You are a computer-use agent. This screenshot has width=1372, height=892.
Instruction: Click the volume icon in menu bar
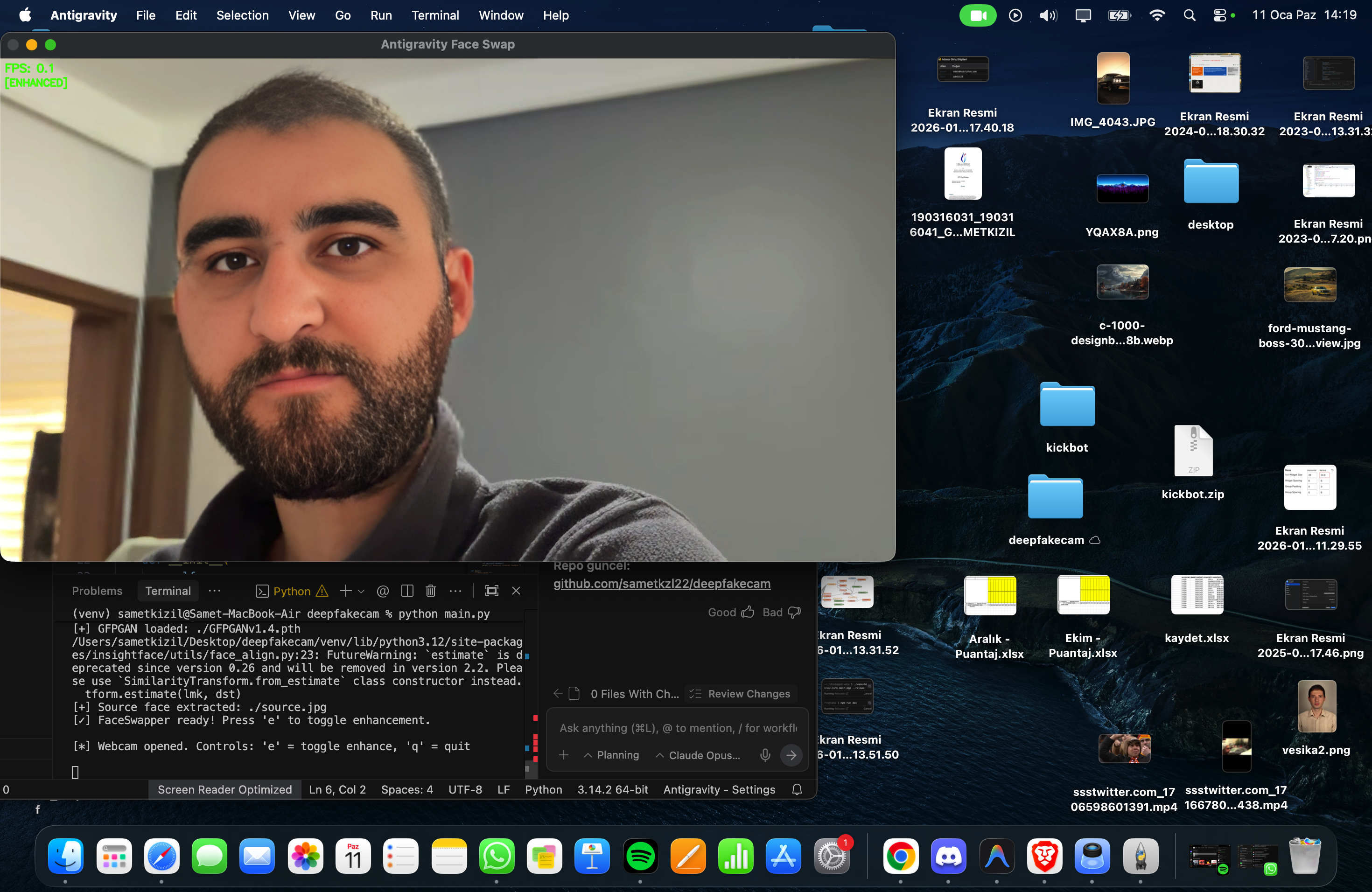(x=1048, y=15)
